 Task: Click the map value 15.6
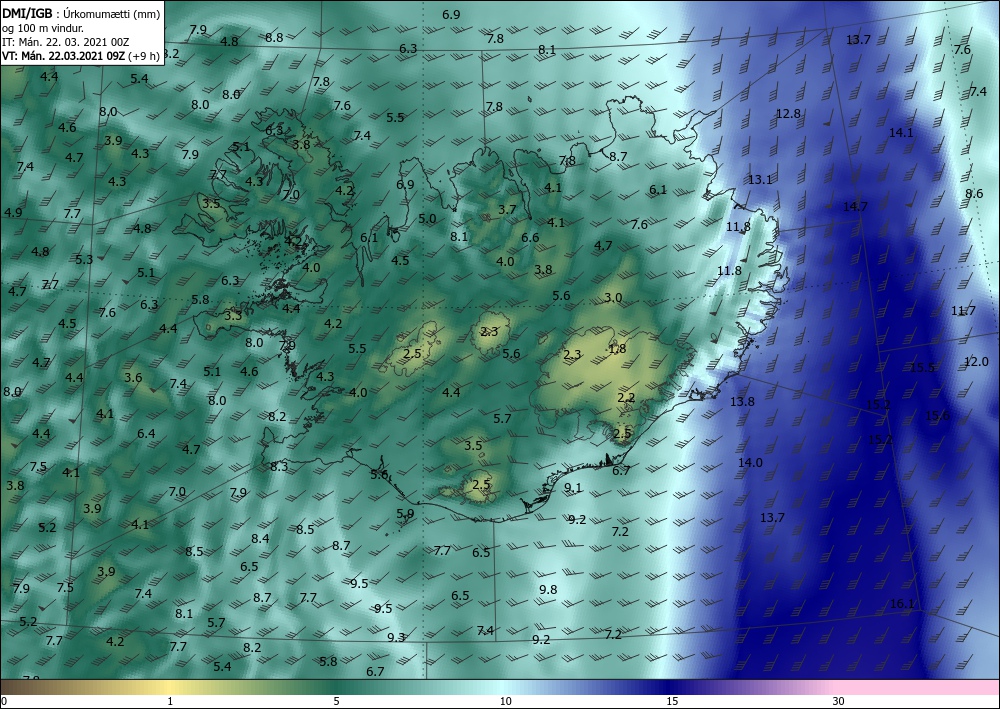tap(937, 416)
